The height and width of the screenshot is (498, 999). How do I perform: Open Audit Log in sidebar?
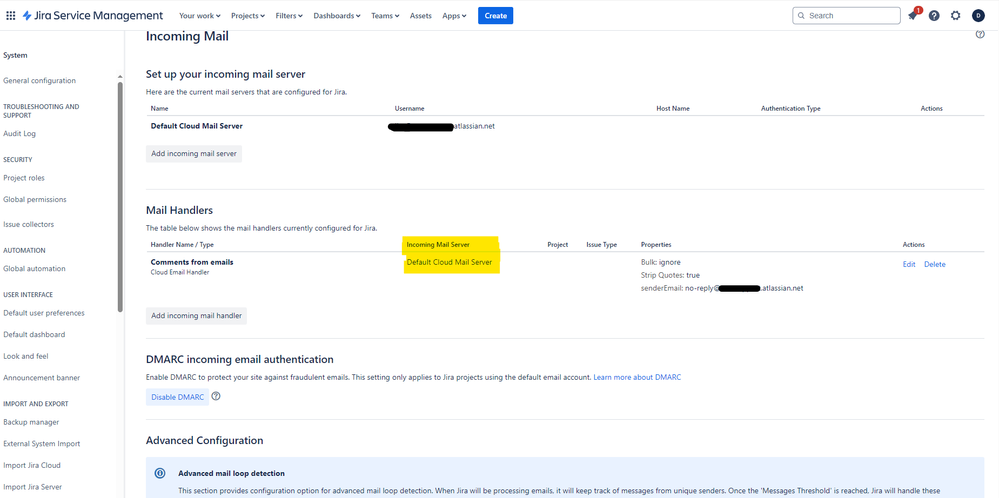19,134
